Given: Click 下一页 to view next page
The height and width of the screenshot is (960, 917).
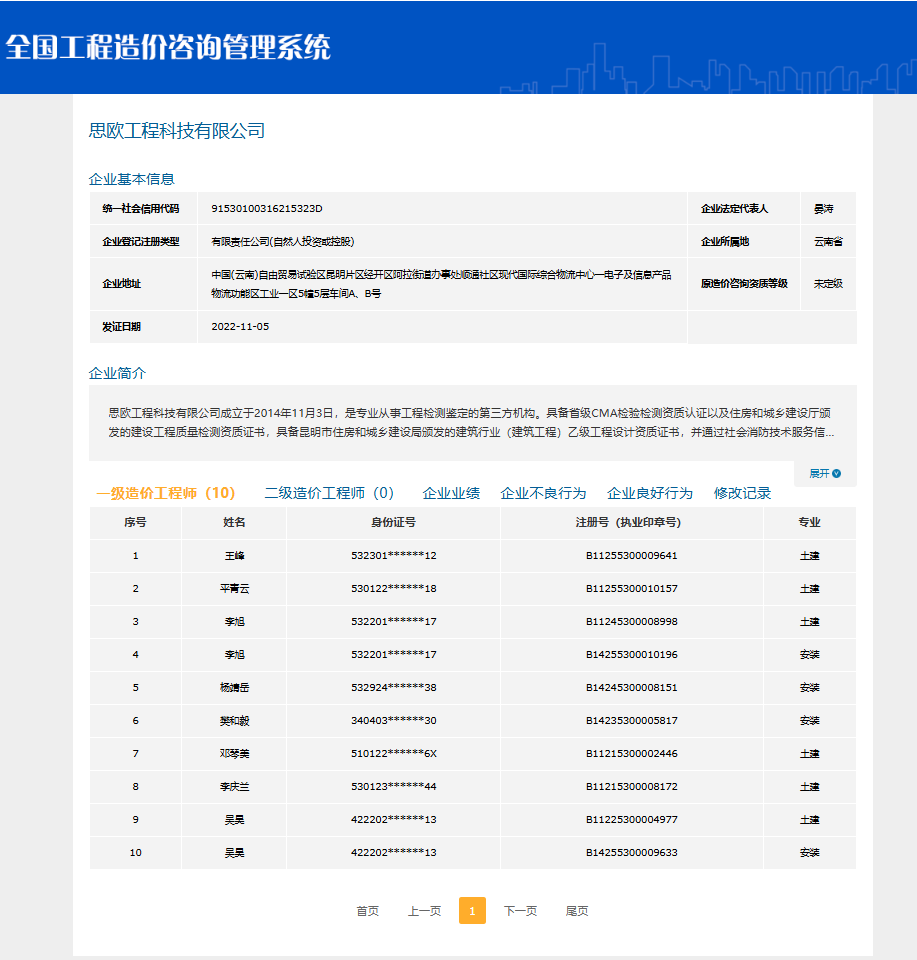Looking at the screenshot, I should [522, 911].
